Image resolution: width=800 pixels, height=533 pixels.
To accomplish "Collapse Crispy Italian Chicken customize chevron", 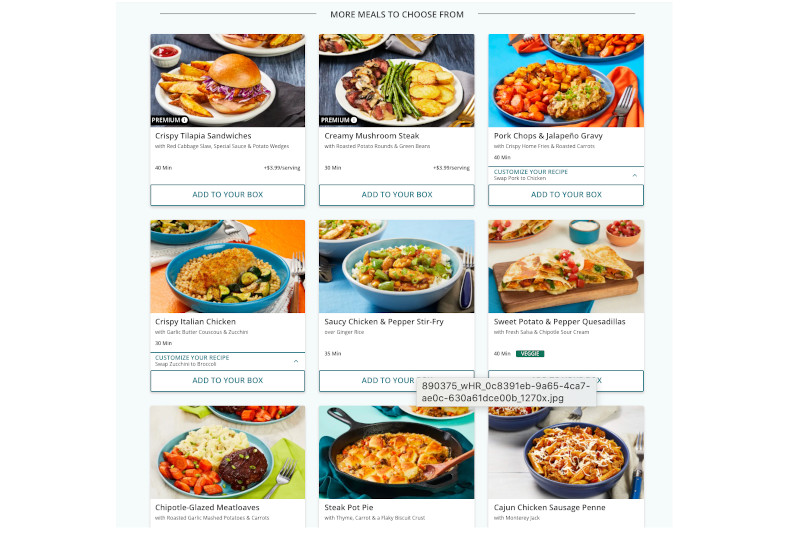I will [296, 361].
